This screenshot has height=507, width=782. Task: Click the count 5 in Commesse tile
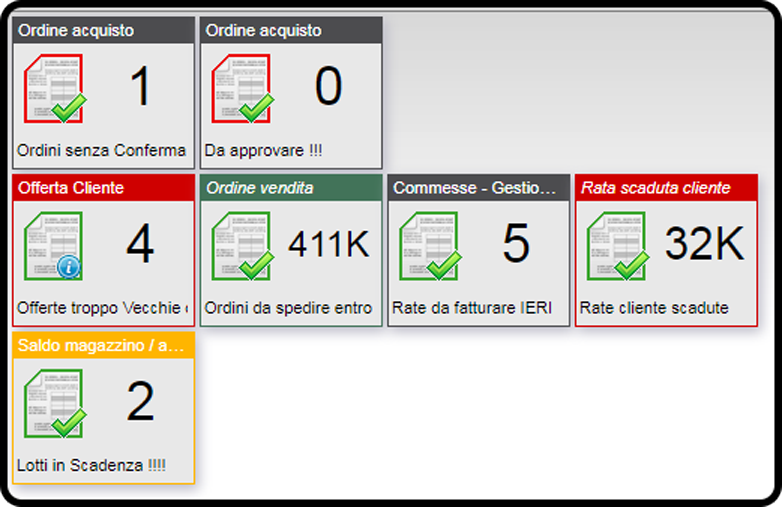tap(516, 244)
